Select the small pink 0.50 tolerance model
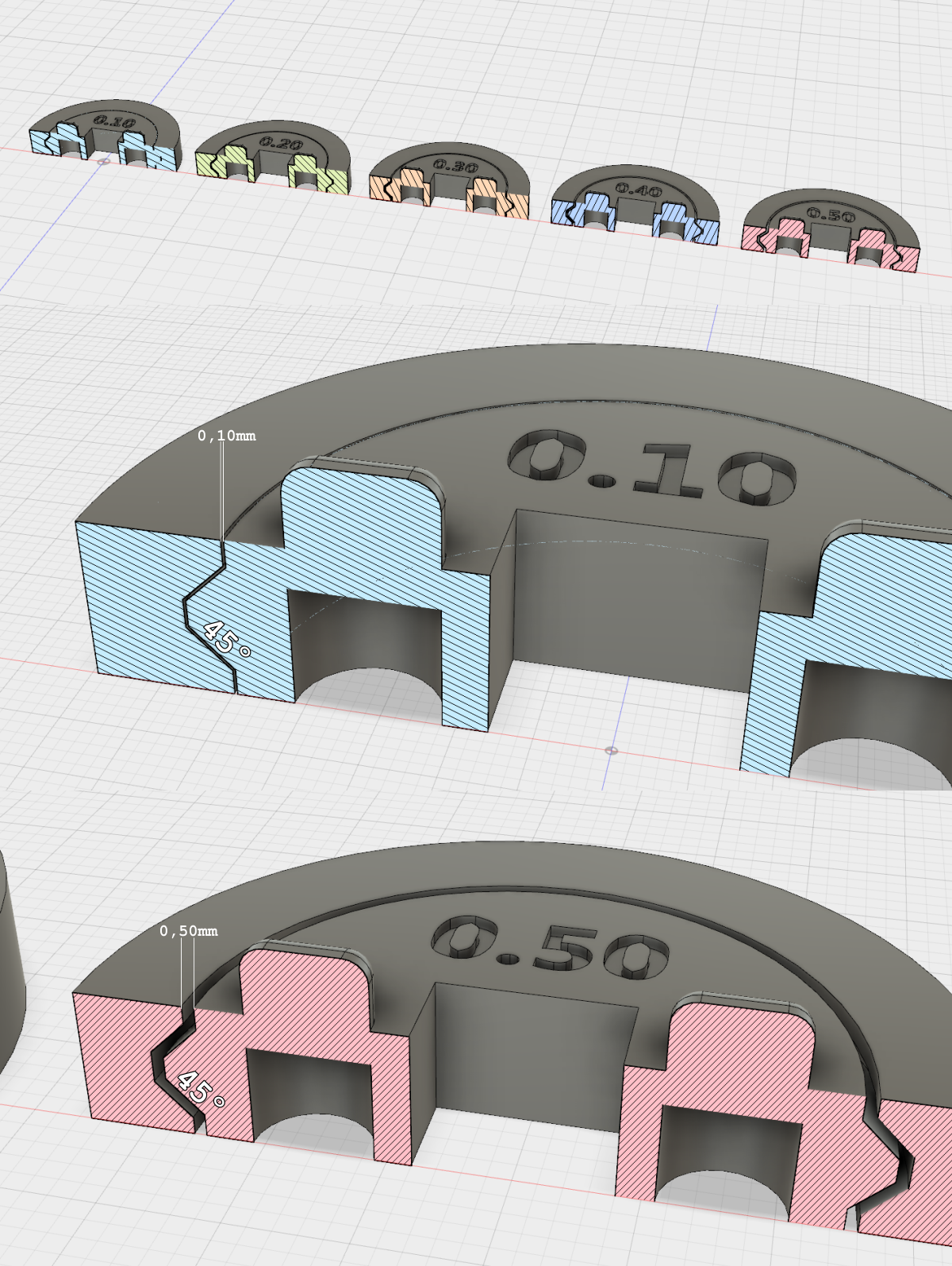 (831, 232)
